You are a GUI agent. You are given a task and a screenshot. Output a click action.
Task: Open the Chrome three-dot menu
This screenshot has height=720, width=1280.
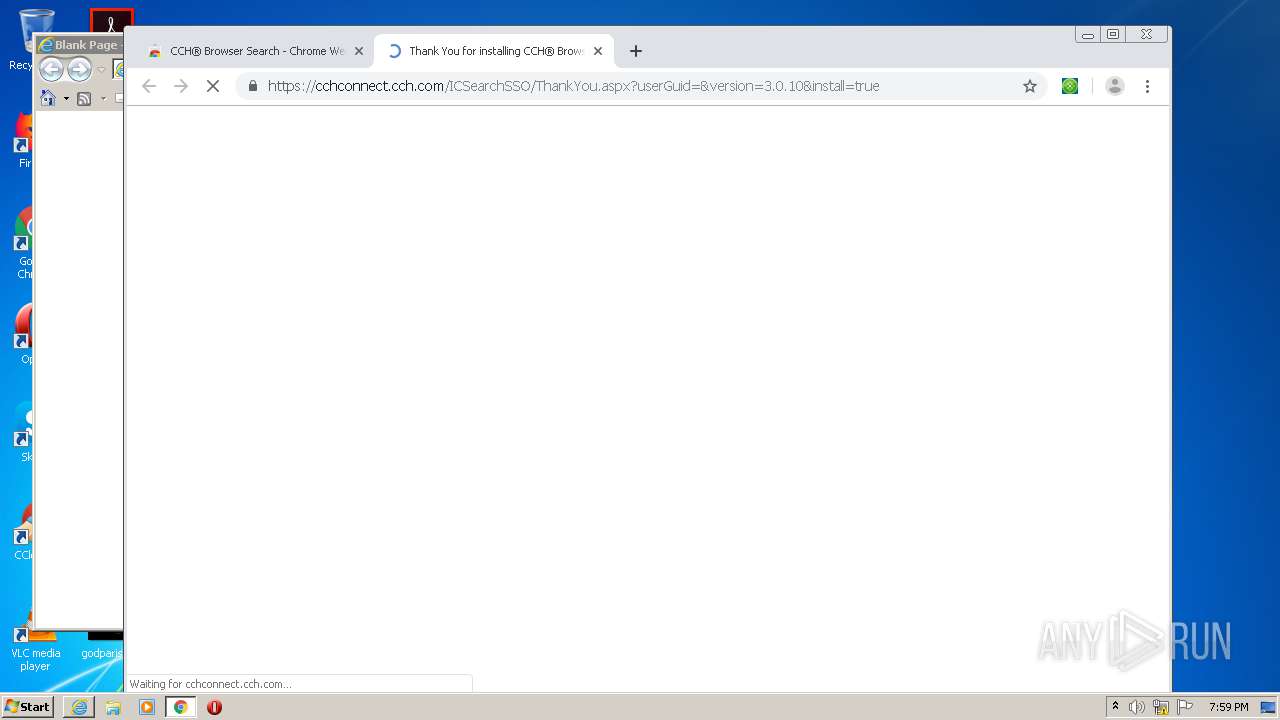pos(1147,86)
